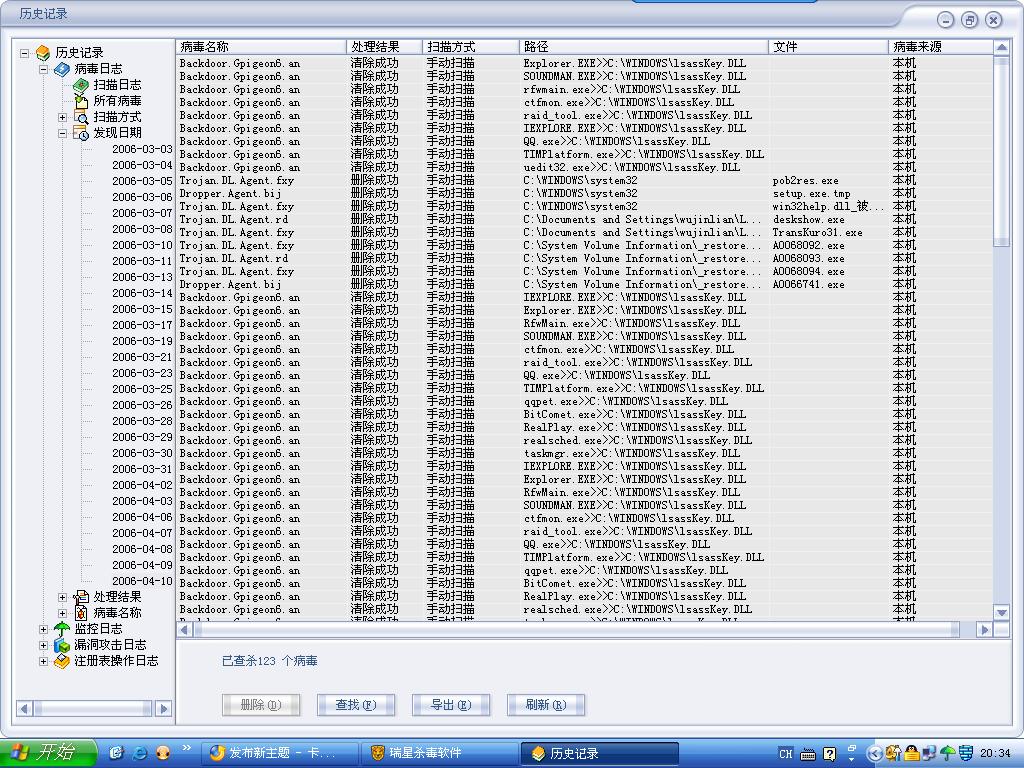Sort by 文件 column header
Image resolution: width=1024 pixels, height=768 pixels.
828,46
